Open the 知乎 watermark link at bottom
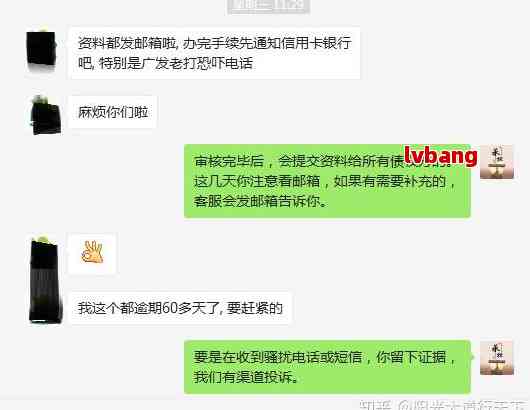The width and height of the screenshot is (530, 410). click(443, 405)
